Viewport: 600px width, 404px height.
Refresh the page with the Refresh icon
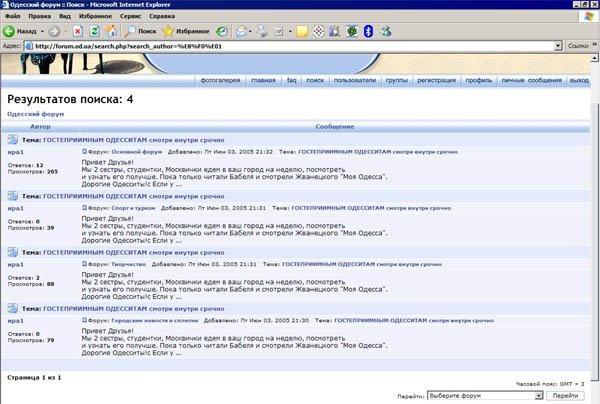(x=94, y=31)
